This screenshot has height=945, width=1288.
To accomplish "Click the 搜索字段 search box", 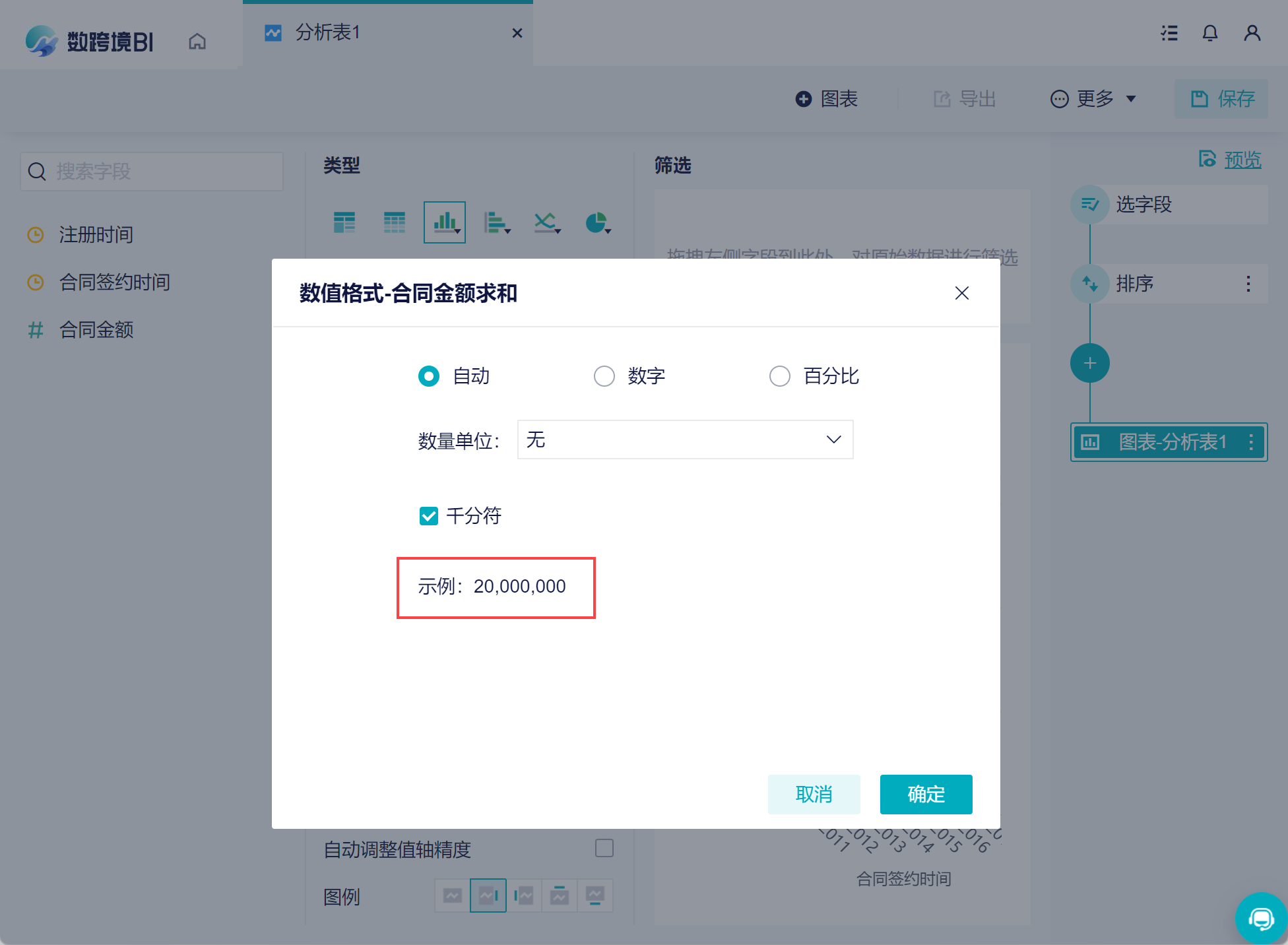I will [x=152, y=172].
